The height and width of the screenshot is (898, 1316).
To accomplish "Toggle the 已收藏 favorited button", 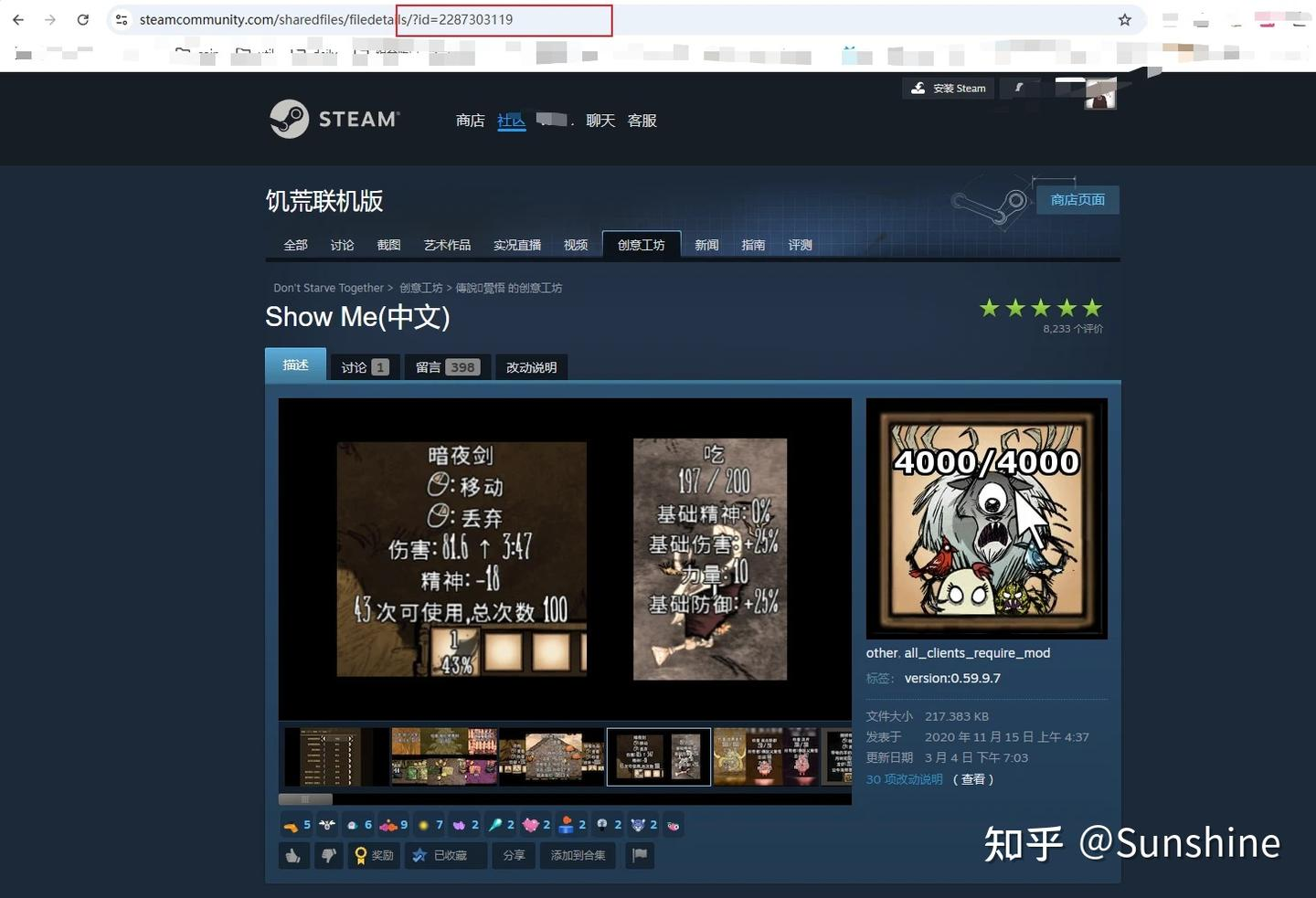I will (x=445, y=855).
